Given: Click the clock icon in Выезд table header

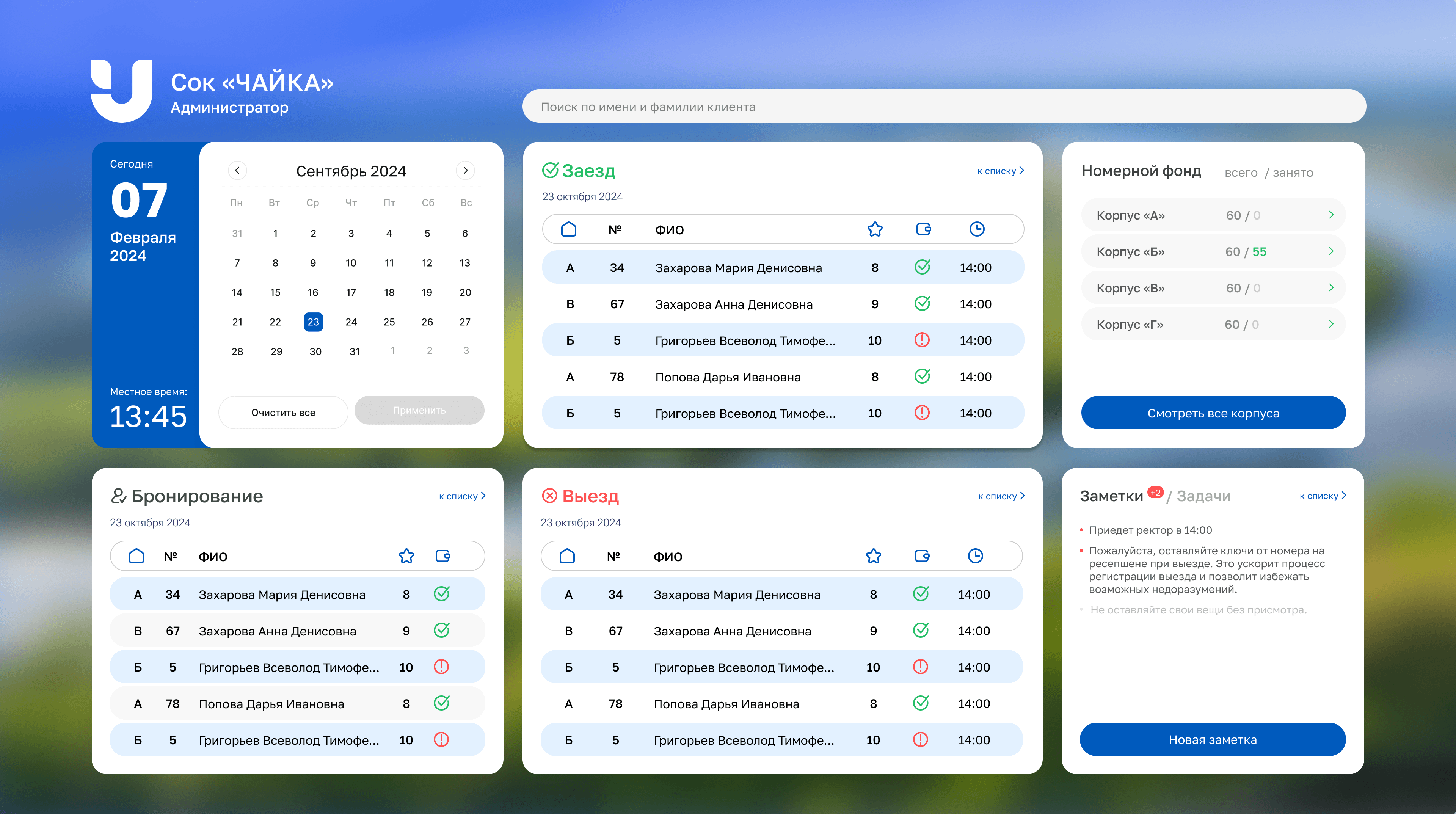Looking at the screenshot, I should click(x=975, y=555).
